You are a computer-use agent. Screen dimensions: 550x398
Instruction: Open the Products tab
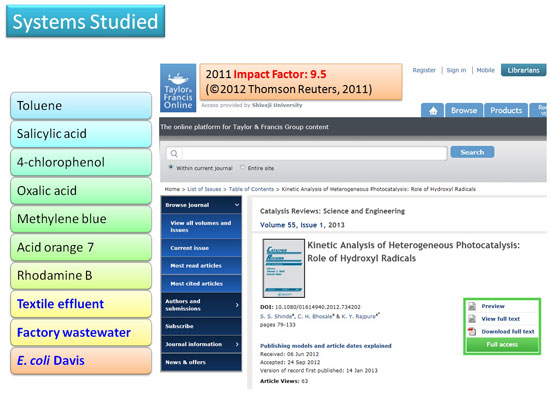(506, 111)
